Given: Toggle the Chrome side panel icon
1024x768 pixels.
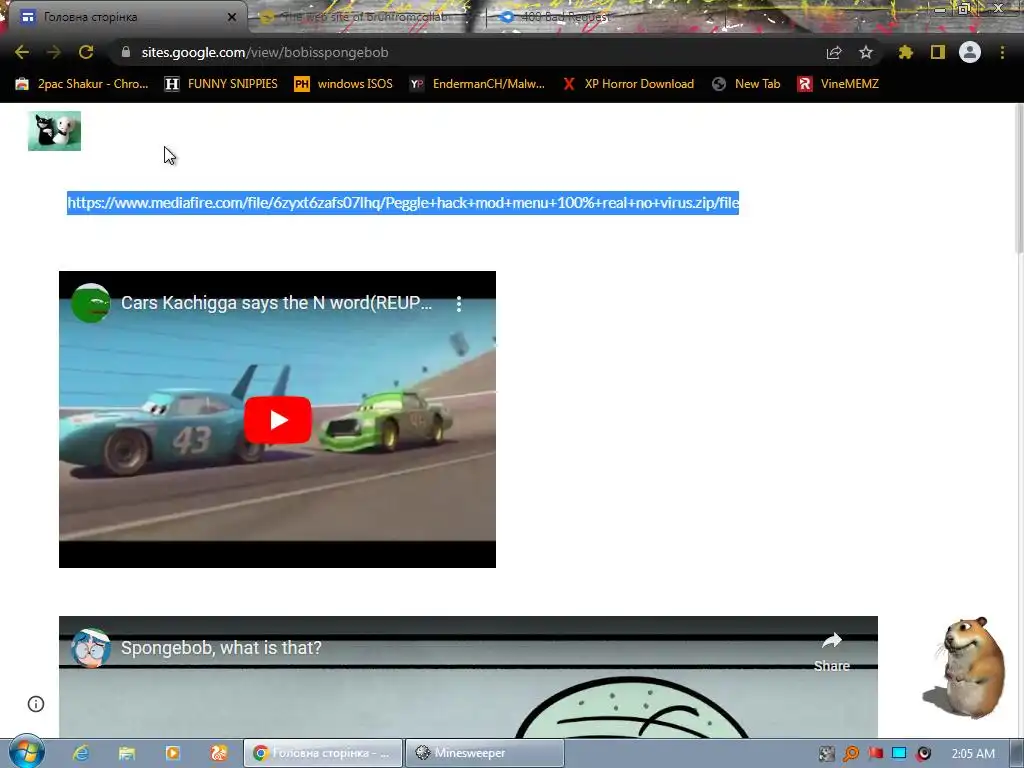Looking at the screenshot, I should point(938,52).
